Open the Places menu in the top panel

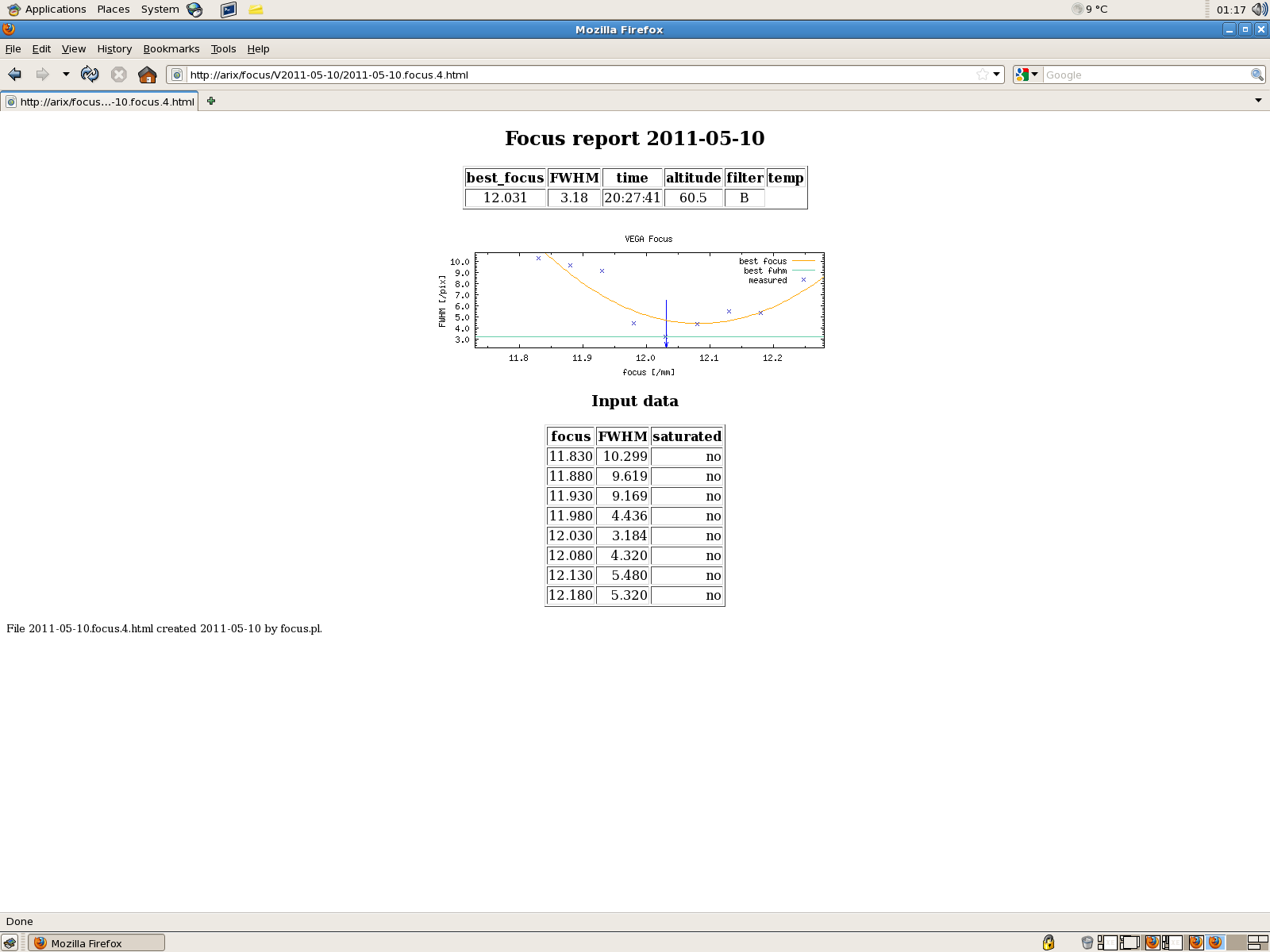point(114,10)
